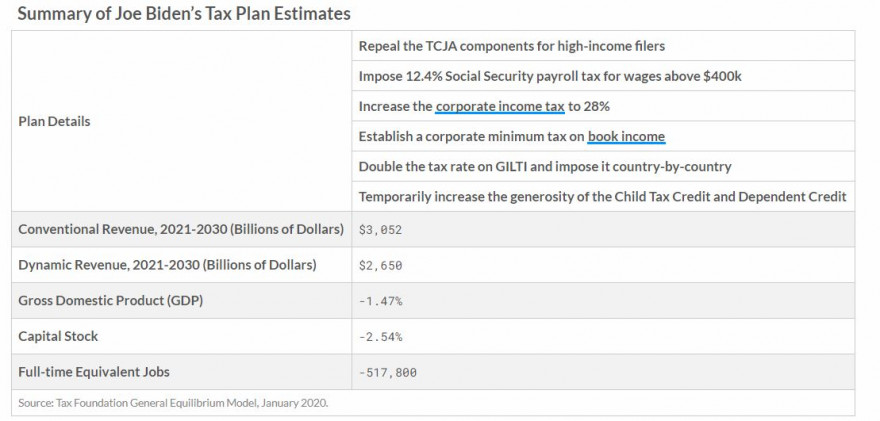
Task: Click the Double the tax rate on GILTI line
Action: [x=545, y=167]
